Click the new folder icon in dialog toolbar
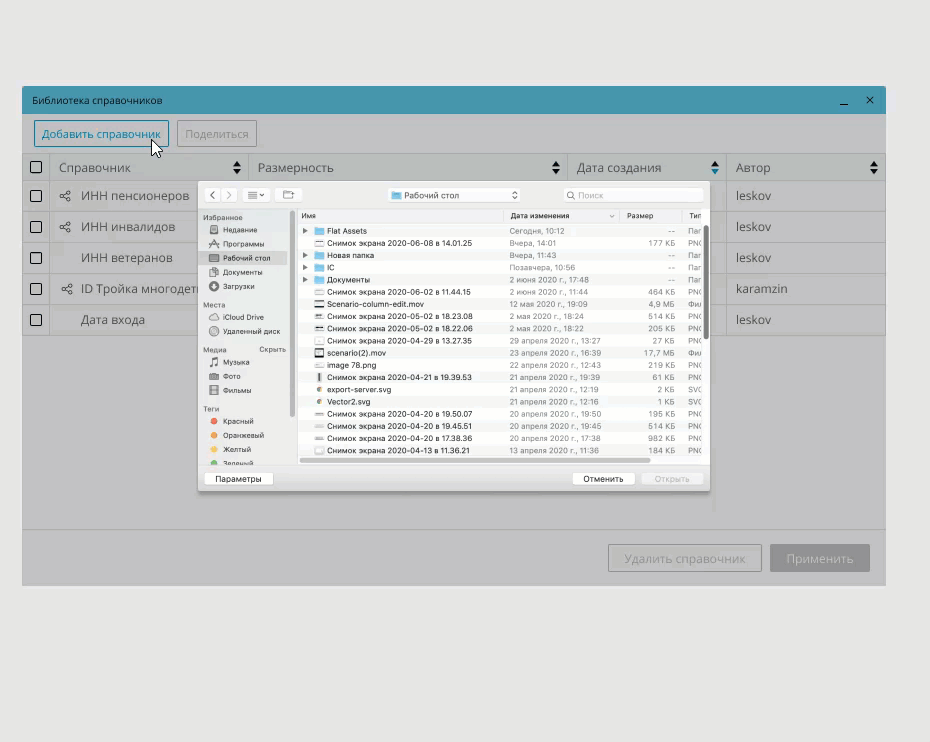 [x=288, y=195]
